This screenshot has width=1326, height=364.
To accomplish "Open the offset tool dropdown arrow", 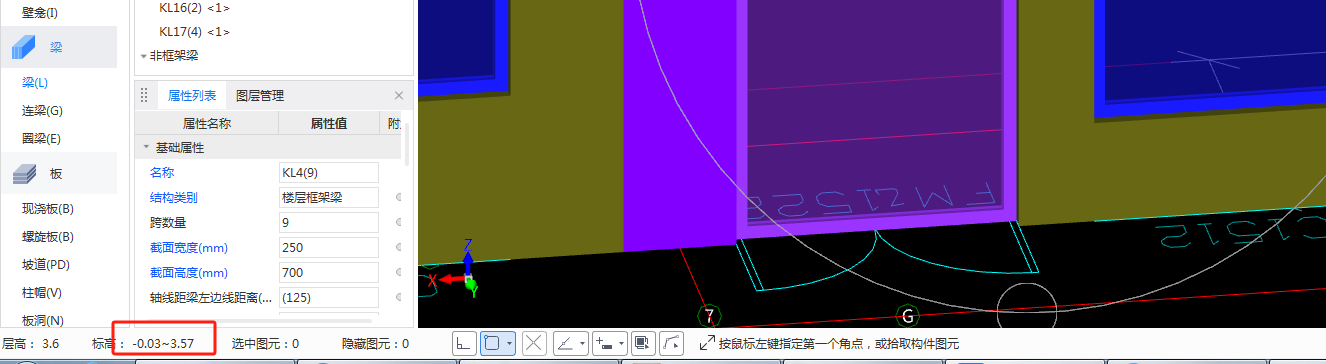I will coord(622,343).
